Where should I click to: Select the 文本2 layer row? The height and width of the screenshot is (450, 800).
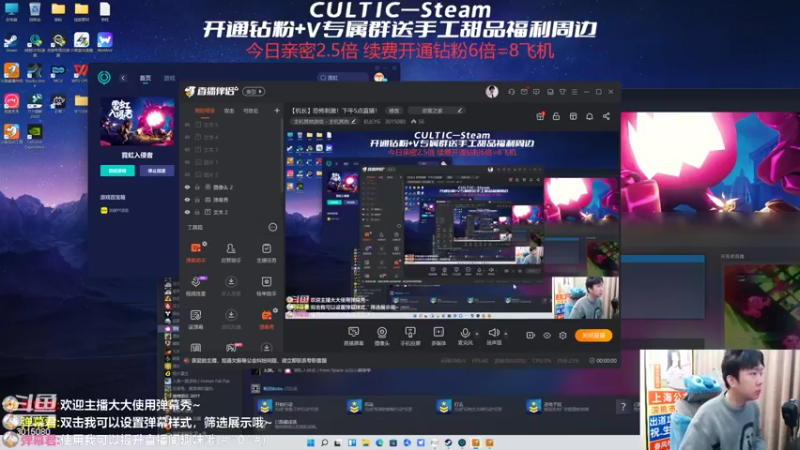coord(232,212)
